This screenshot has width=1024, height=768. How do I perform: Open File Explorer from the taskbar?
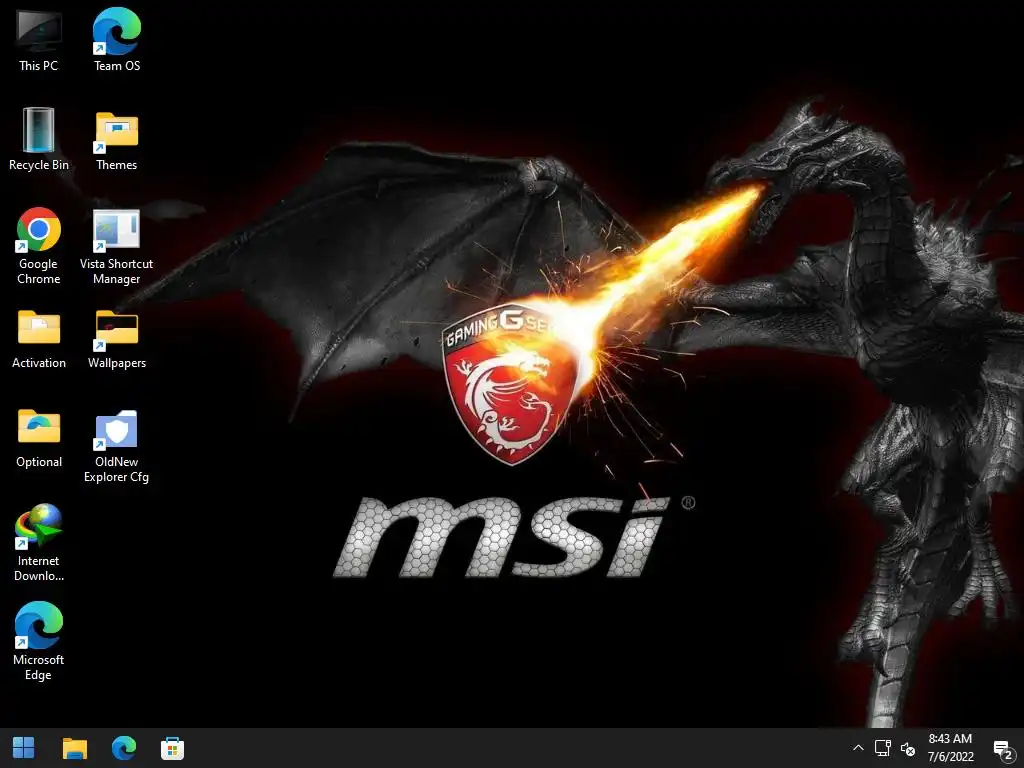(x=74, y=748)
